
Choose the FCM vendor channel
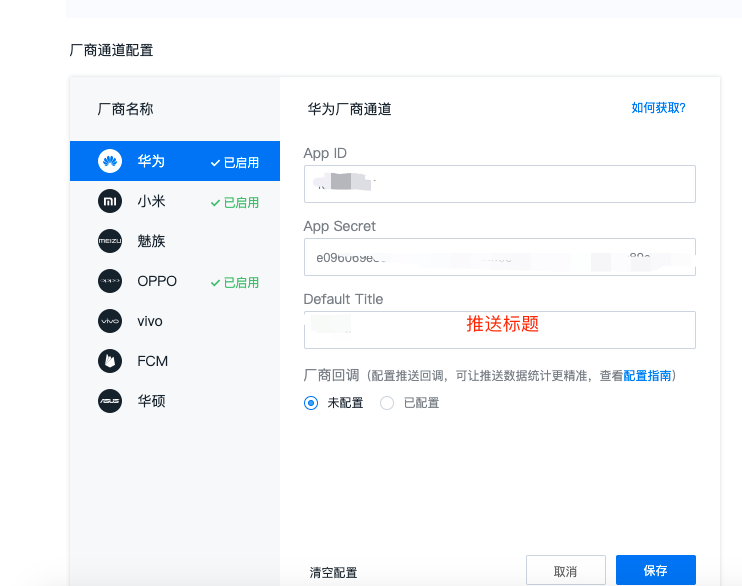[x=175, y=361]
